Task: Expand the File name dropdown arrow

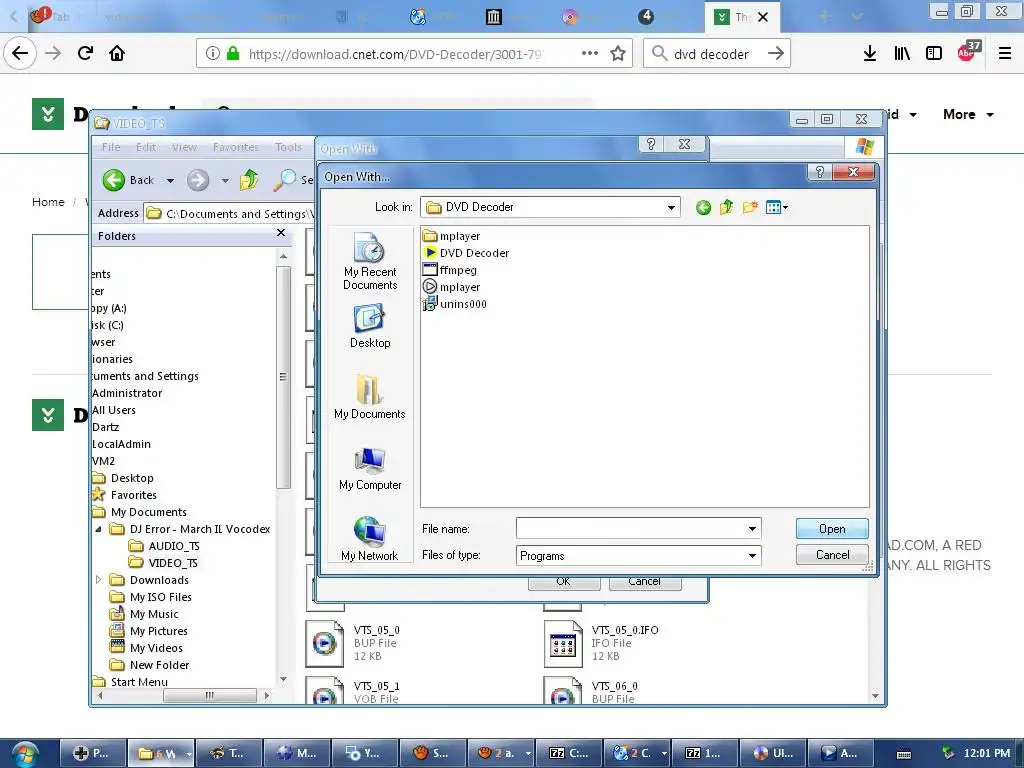Action: tap(752, 528)
